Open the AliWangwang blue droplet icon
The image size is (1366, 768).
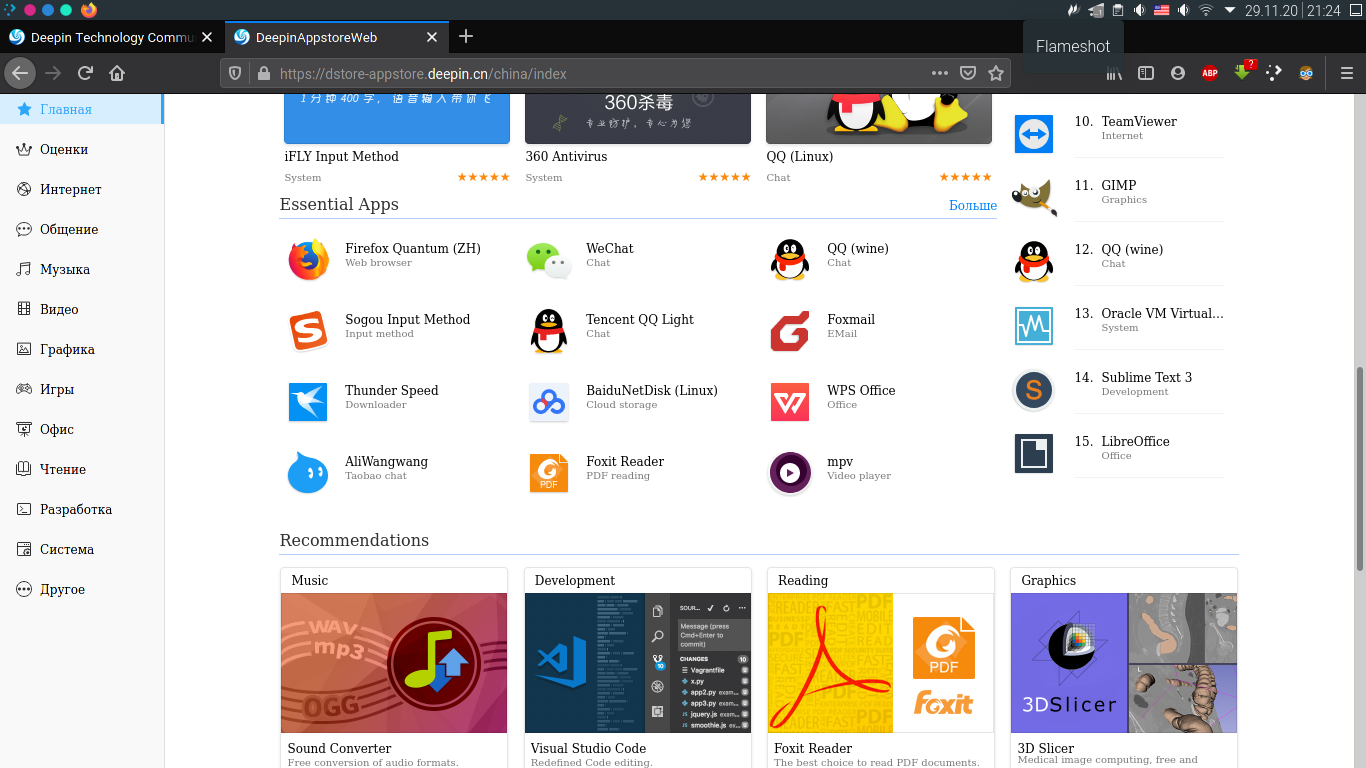[x=308, y=473]
